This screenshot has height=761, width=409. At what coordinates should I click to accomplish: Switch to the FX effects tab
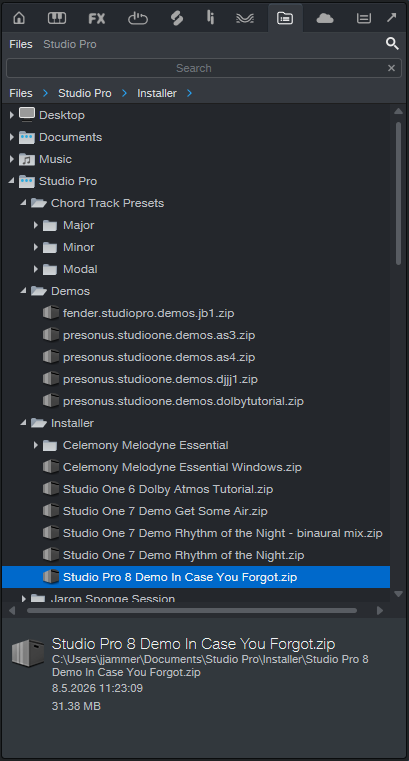[97, 18]
